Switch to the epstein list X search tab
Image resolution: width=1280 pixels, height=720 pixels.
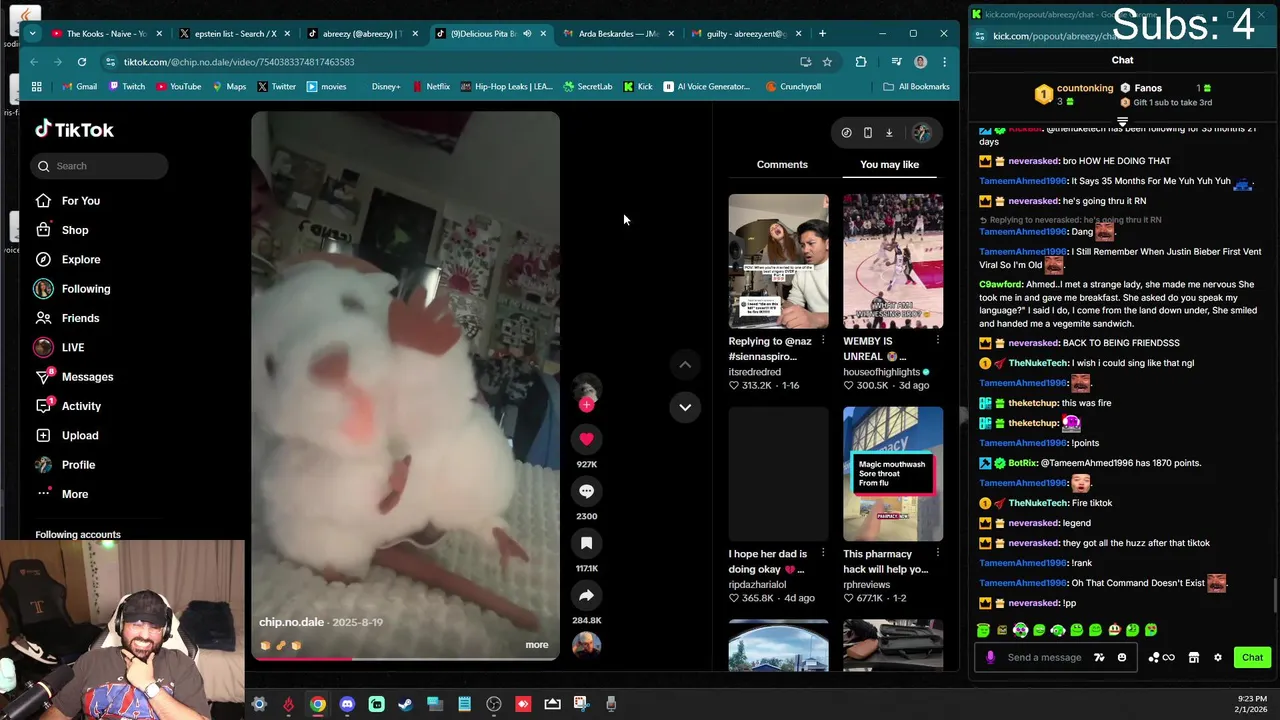coord(235,34)
